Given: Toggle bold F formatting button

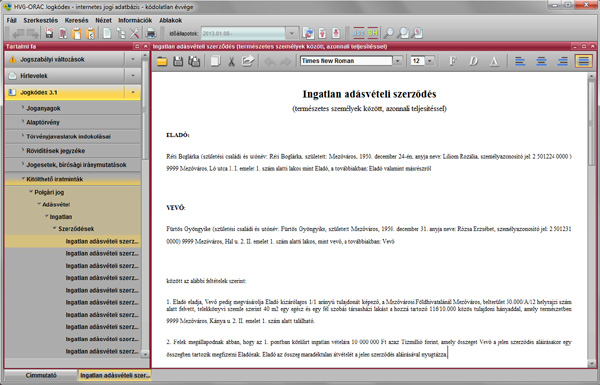Looking at the screenshot, I should (452, 61).
